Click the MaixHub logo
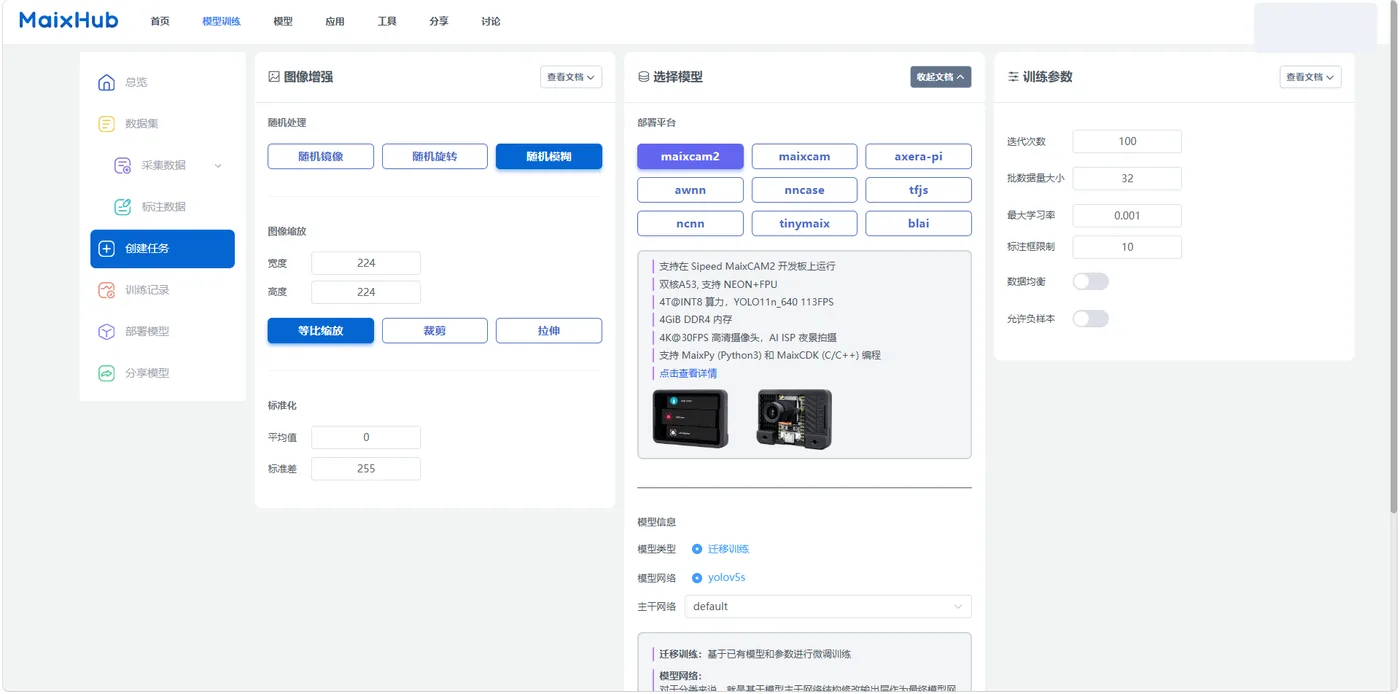Viewport: 1400px width, 694px height. (69, 20)
